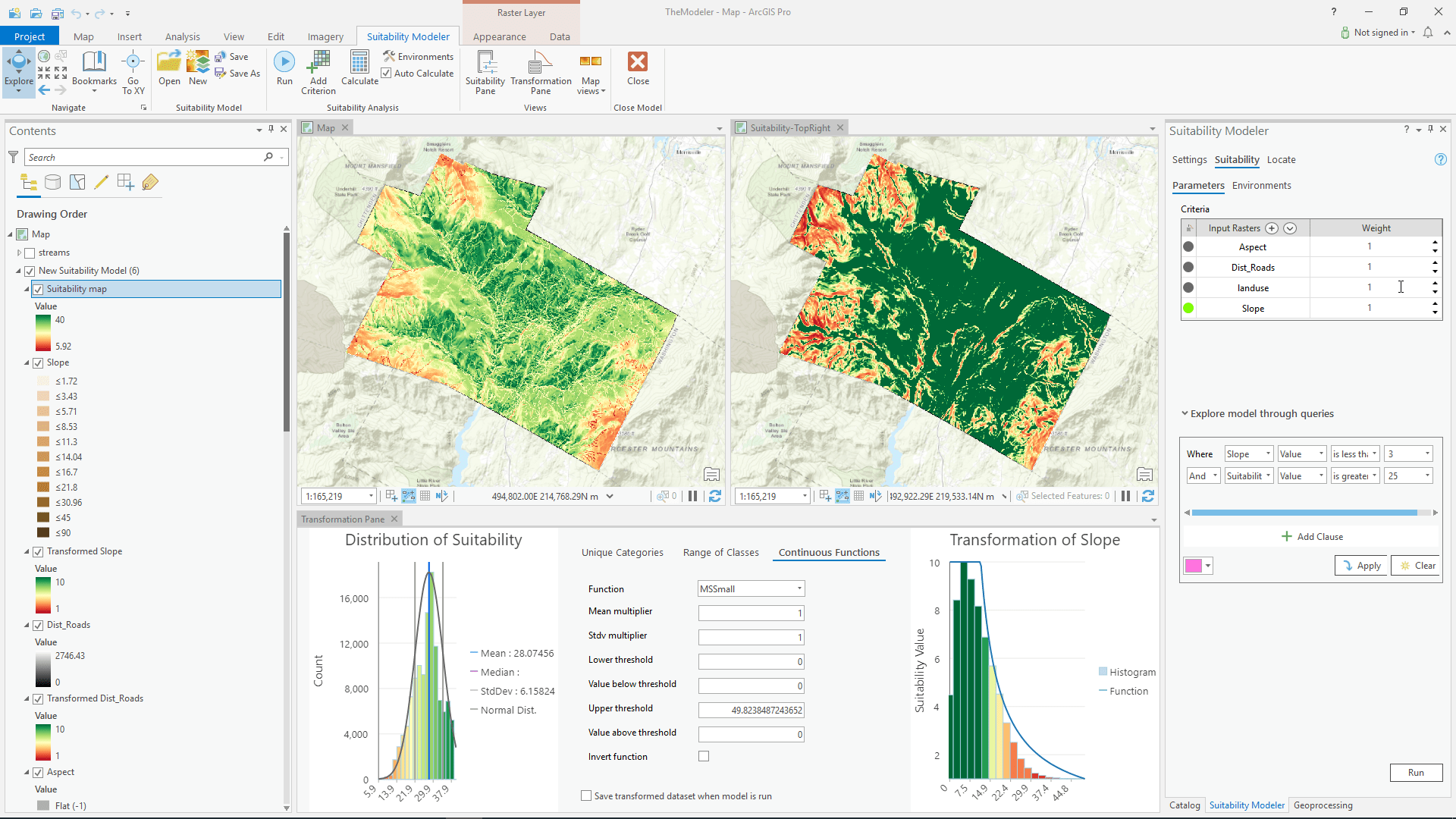This screenshot has width=1456, height=819.
Task: Toggle the Auto Calculate checkbox
Action: pos(387,74)
